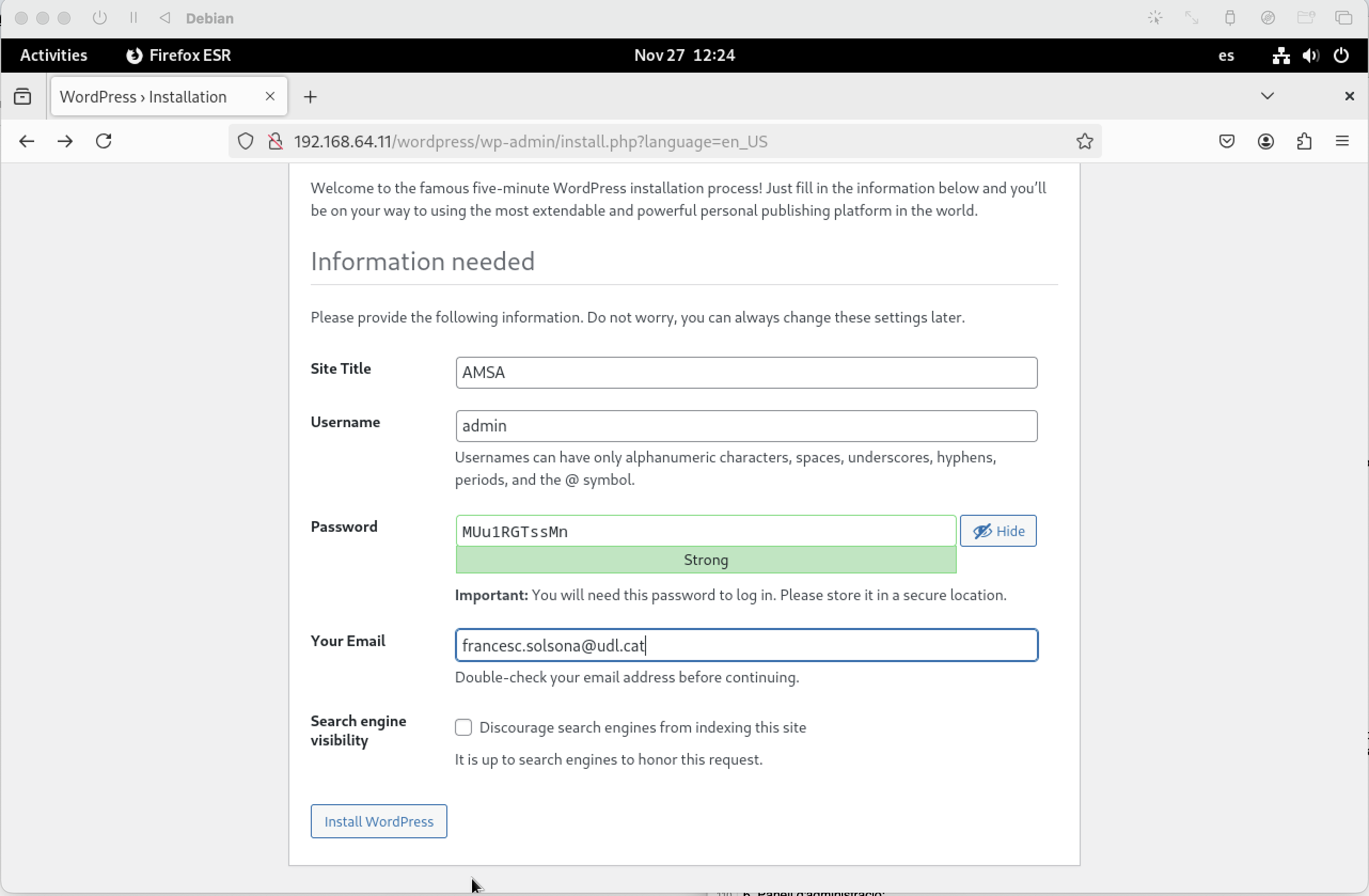Click the VM capture cursor icon
1369x896 pixels.
(x=1155, y=18)
